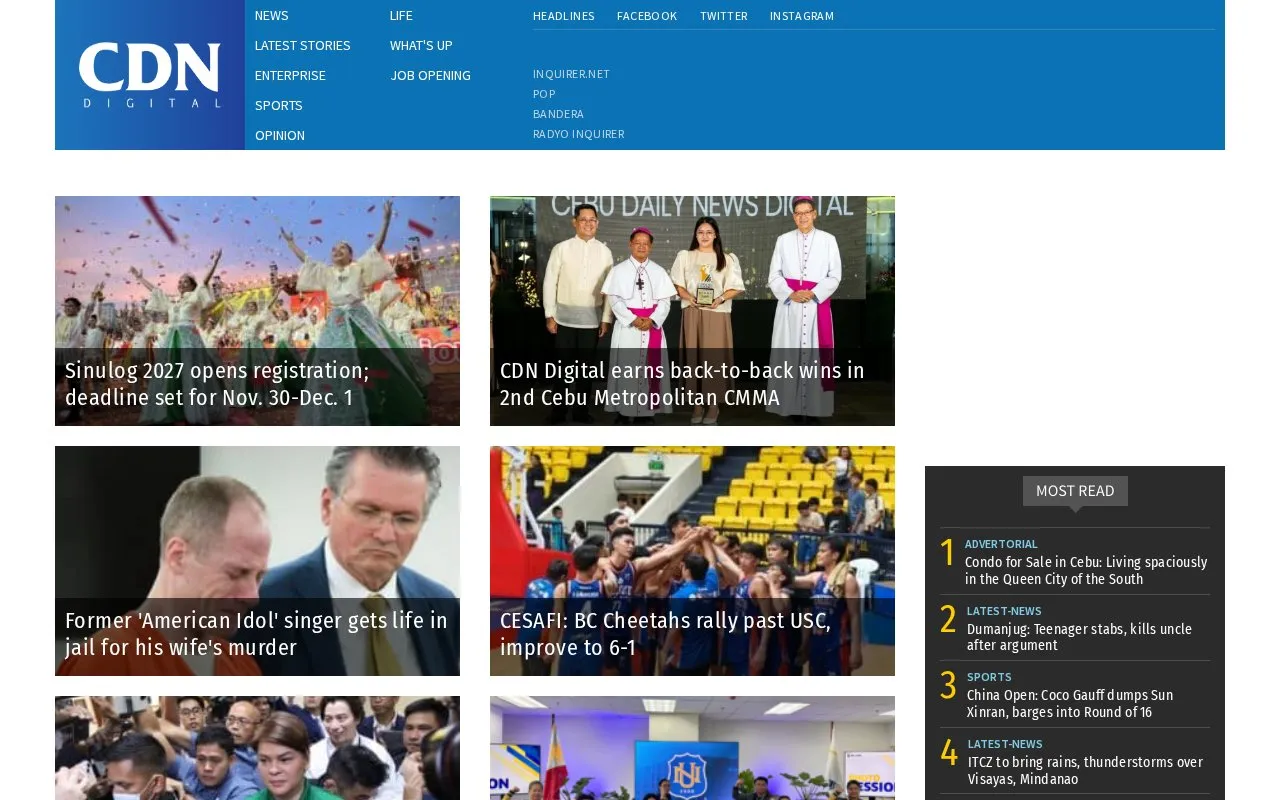This screenshot has width=1280, height=800.
Task: Open the Life section
Action: click(x=401, y=16)
